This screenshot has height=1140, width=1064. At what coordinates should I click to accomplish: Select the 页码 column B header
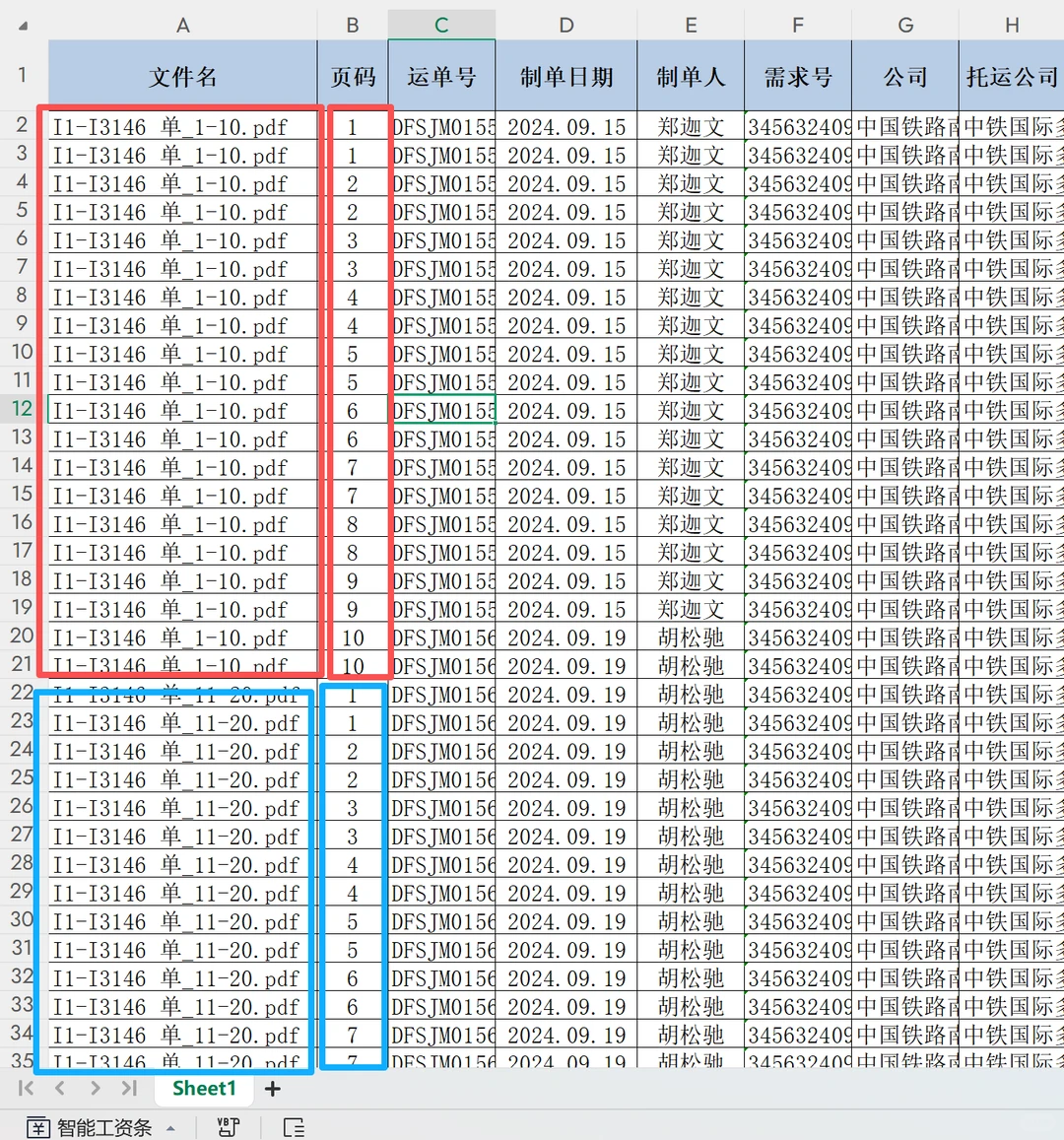click(x=352, y=25)
